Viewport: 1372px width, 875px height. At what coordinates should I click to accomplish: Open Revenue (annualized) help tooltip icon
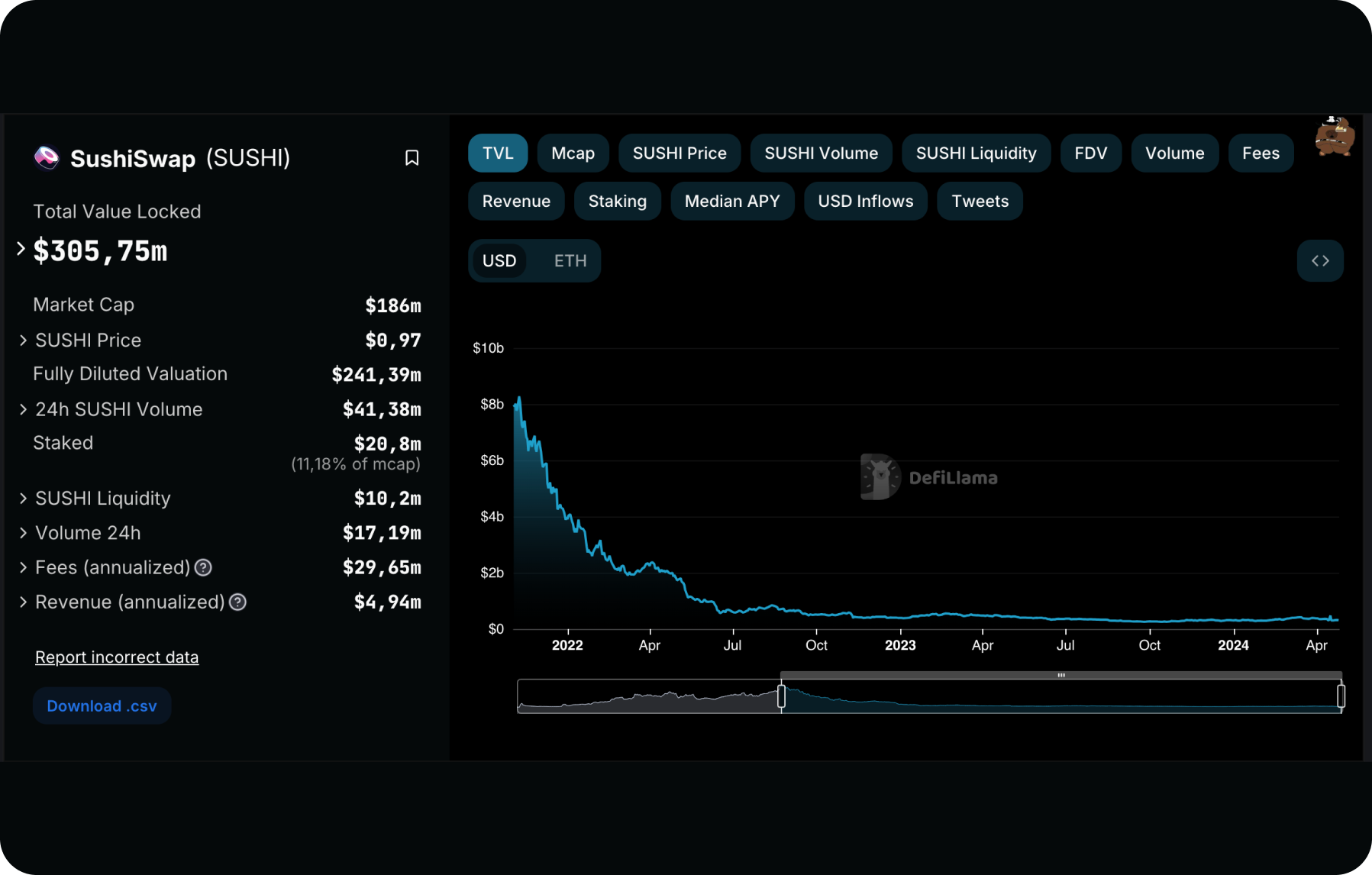pos(237,602)
